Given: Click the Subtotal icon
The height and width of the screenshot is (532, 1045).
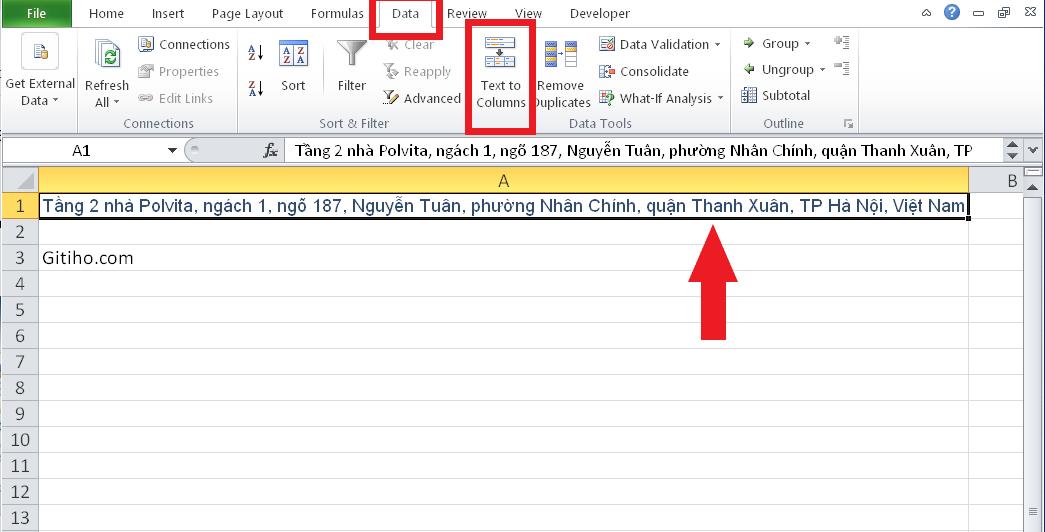Looking at the screenshot, I should pos(749,95).
